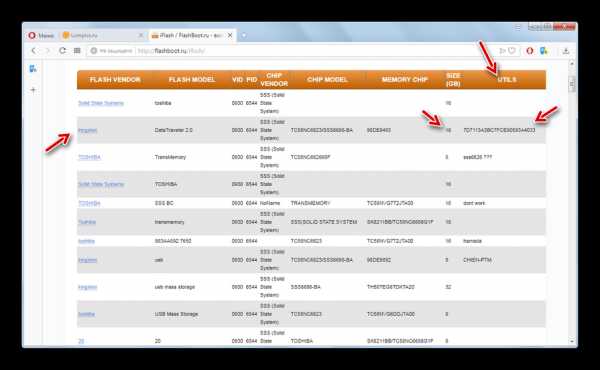Click the site security info icon

click(94, 51)
